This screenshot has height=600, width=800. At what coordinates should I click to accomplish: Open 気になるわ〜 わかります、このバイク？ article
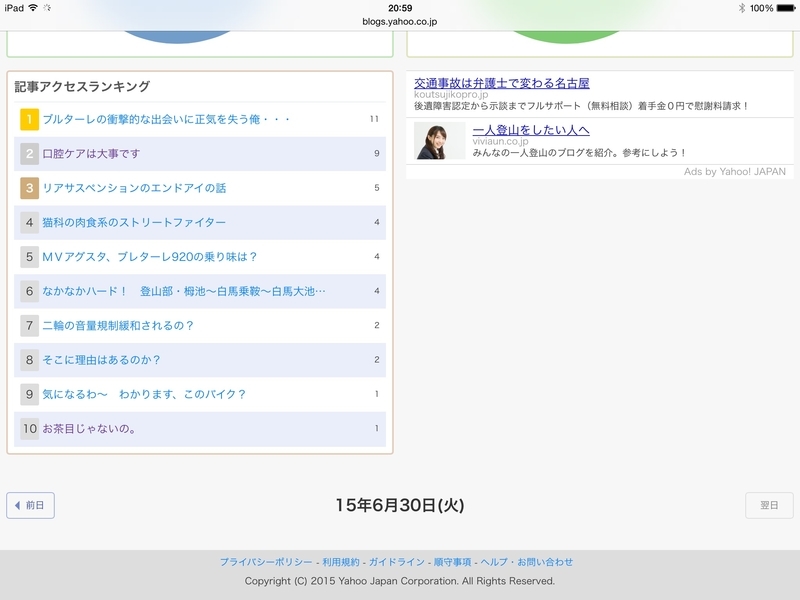click(144, 394)
